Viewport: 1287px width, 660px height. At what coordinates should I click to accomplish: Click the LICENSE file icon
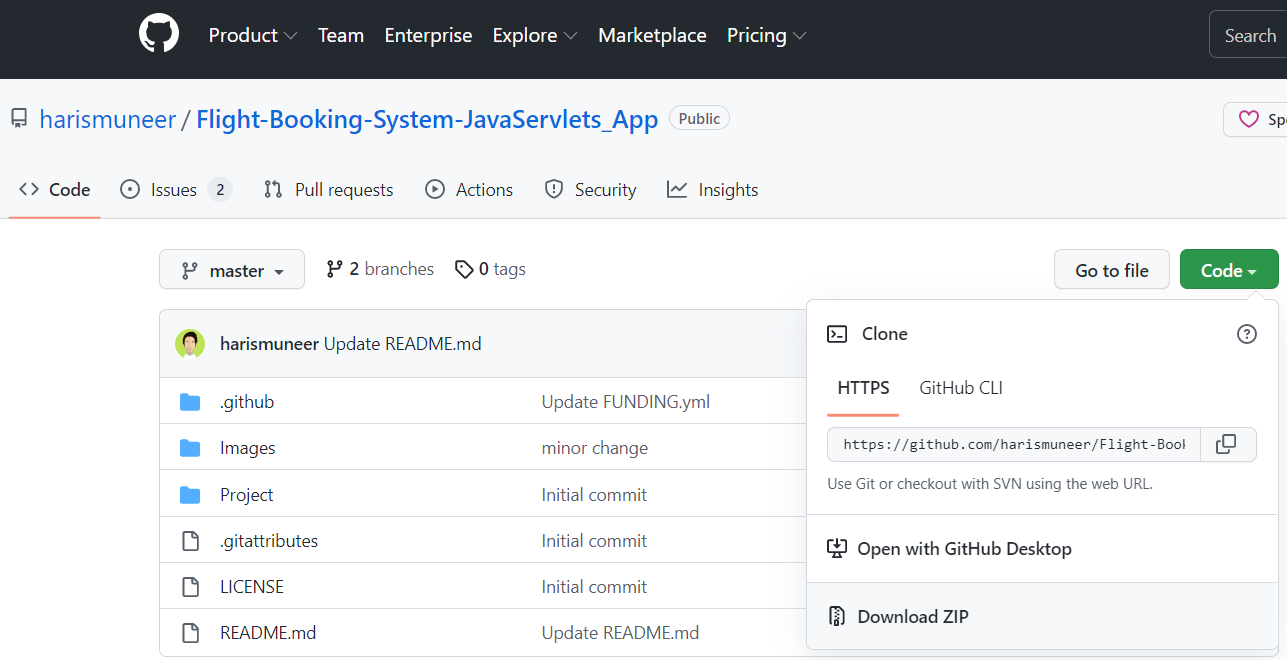coord(190,587)
